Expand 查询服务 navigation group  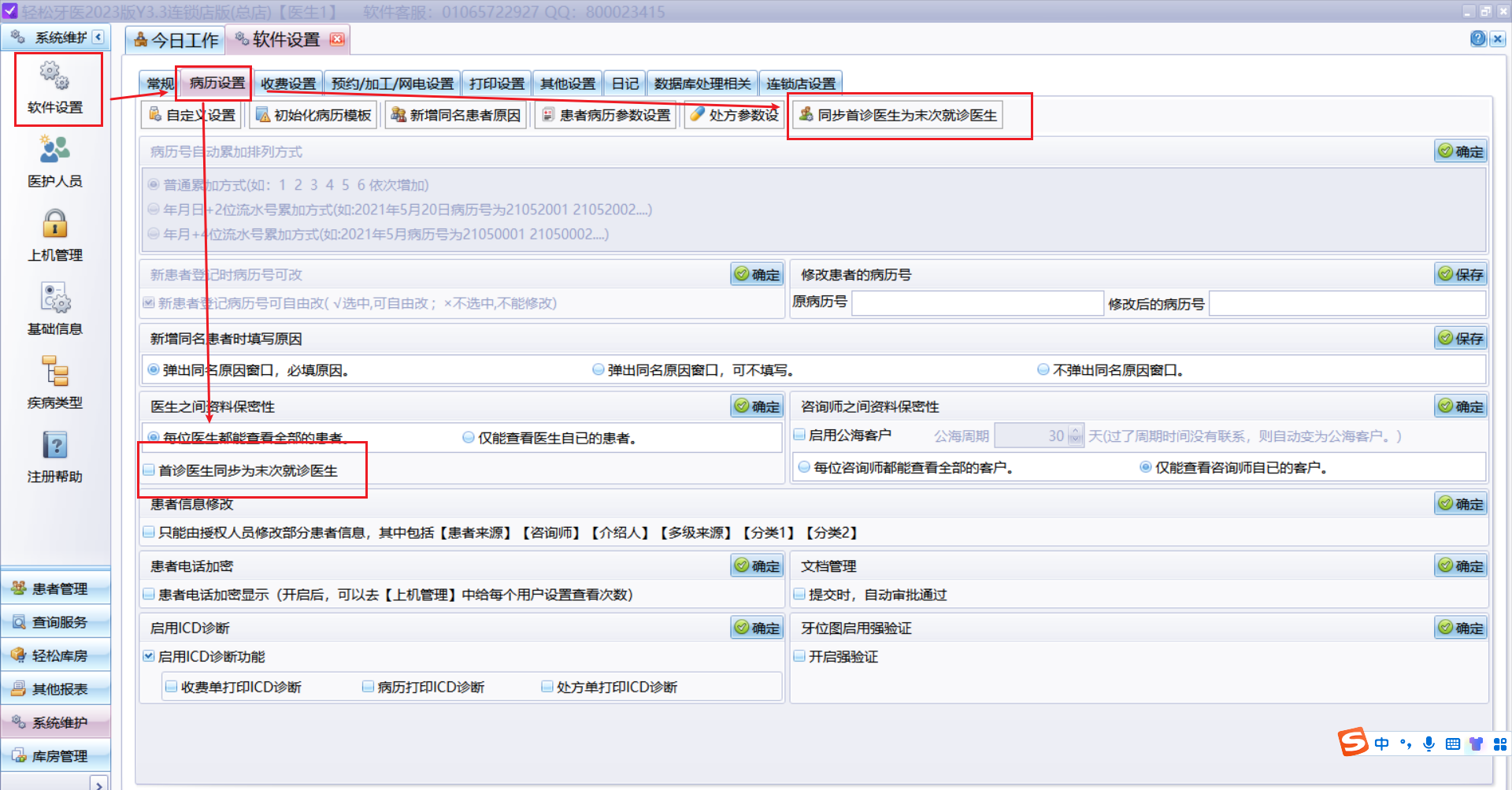[56, 622]
